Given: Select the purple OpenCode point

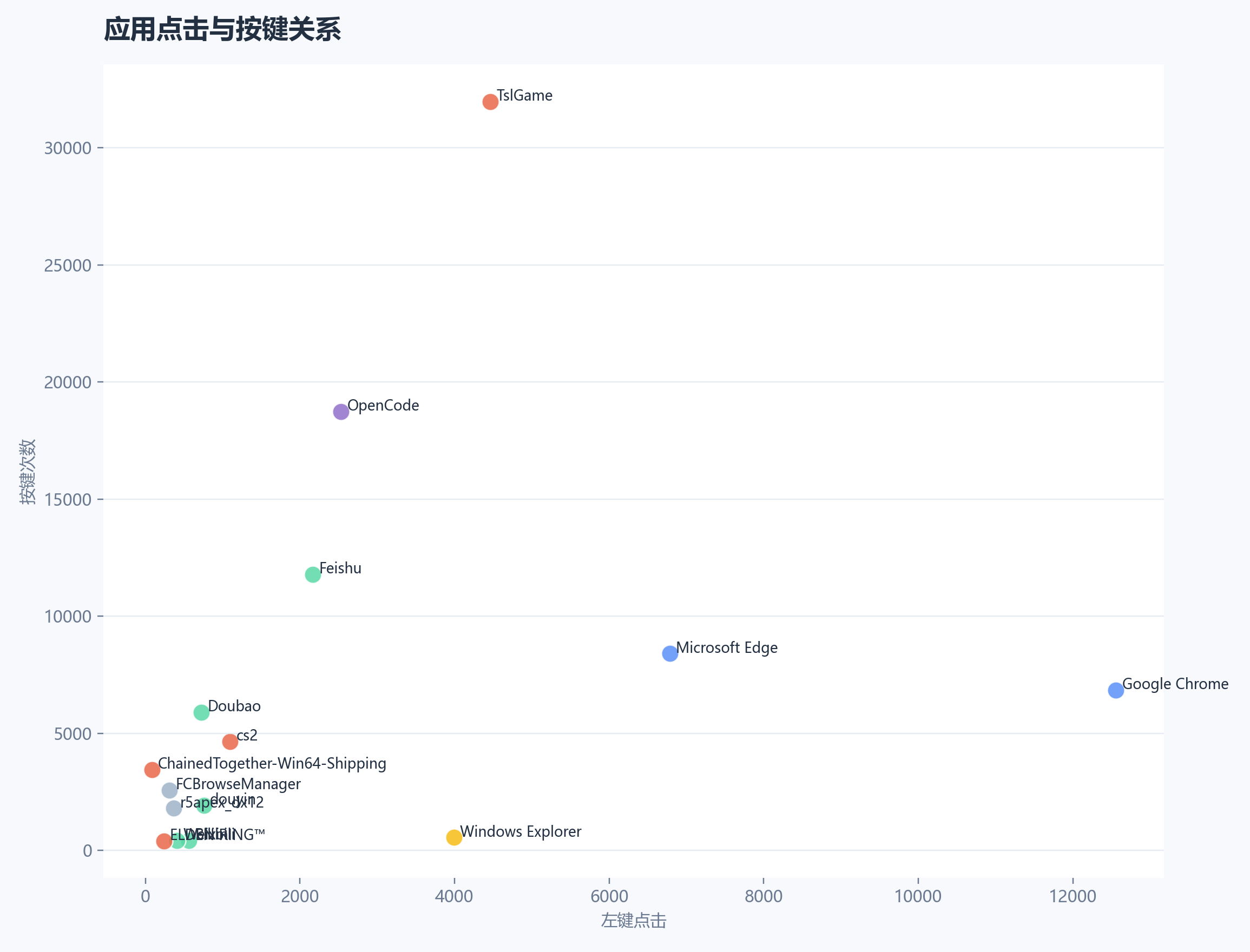Looking at the screenshot, I should click(x=341, y=412).
